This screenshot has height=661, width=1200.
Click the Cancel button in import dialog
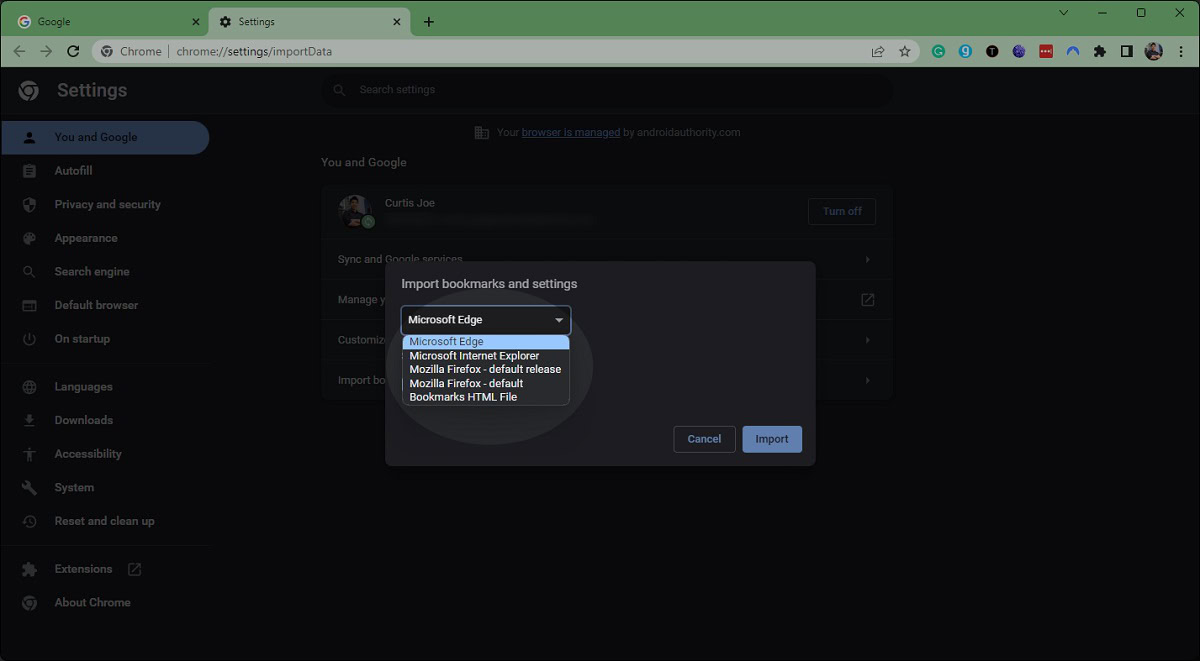pyautogui.click(x=704, y=439)
